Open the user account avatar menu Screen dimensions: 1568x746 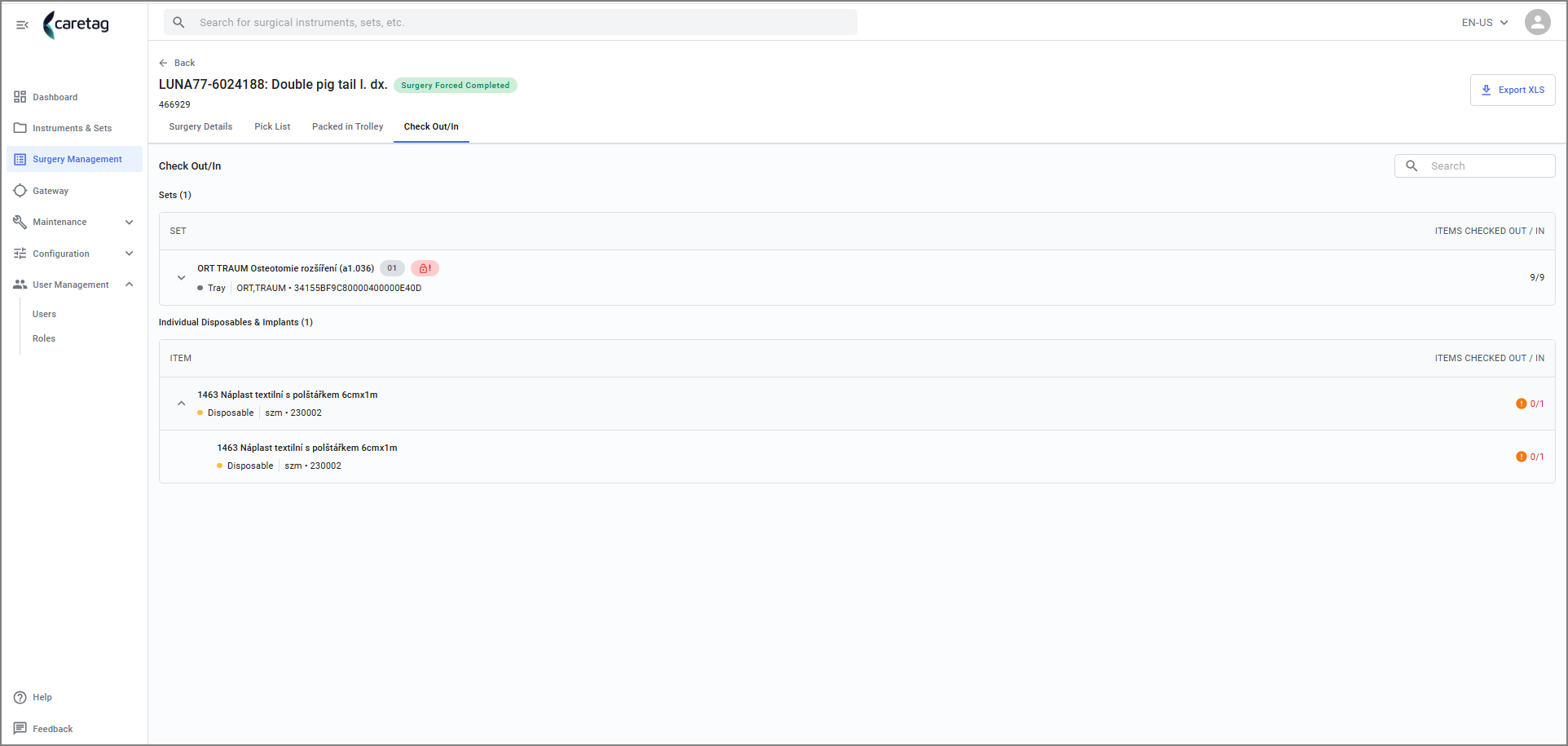pyautogui.click(x=1537, y=22)
